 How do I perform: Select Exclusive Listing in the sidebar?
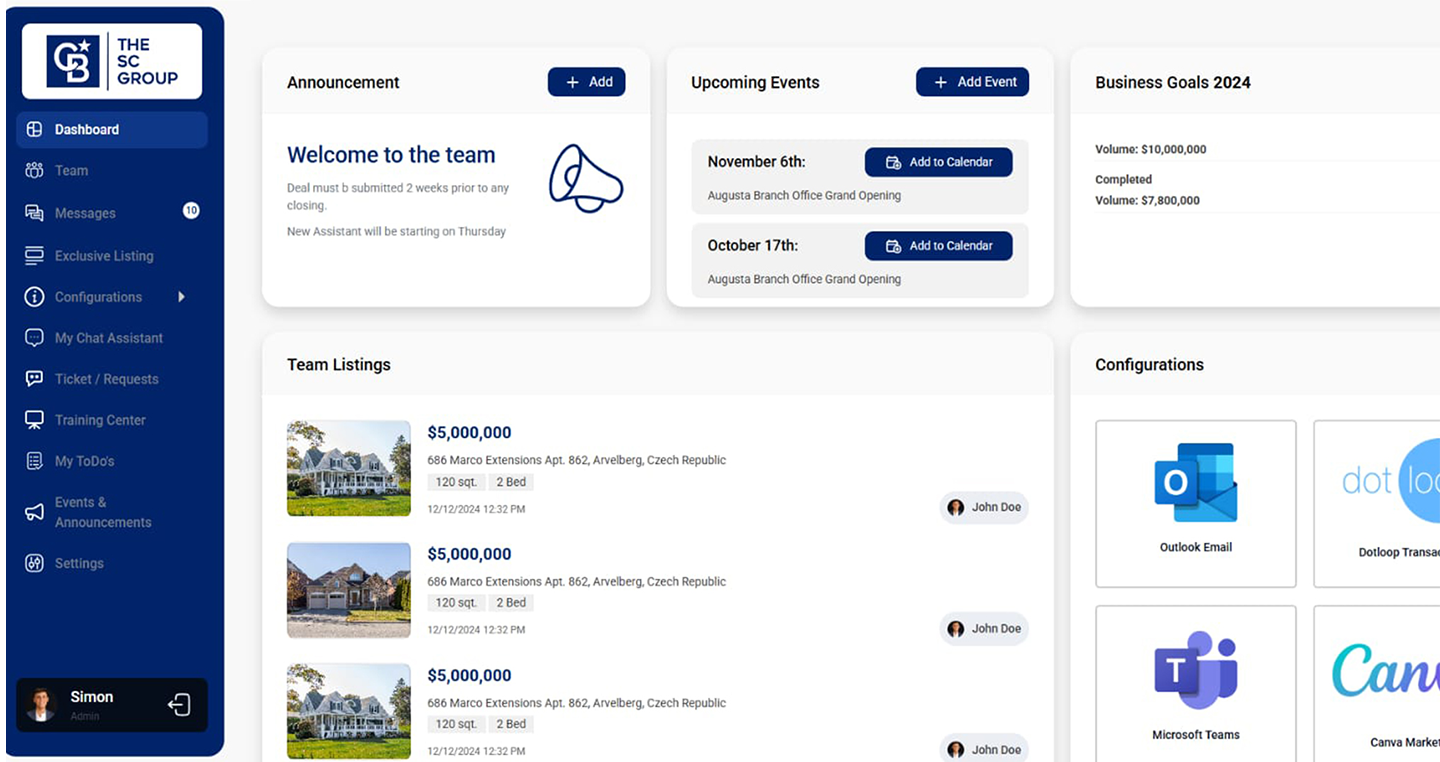(104, 256)
